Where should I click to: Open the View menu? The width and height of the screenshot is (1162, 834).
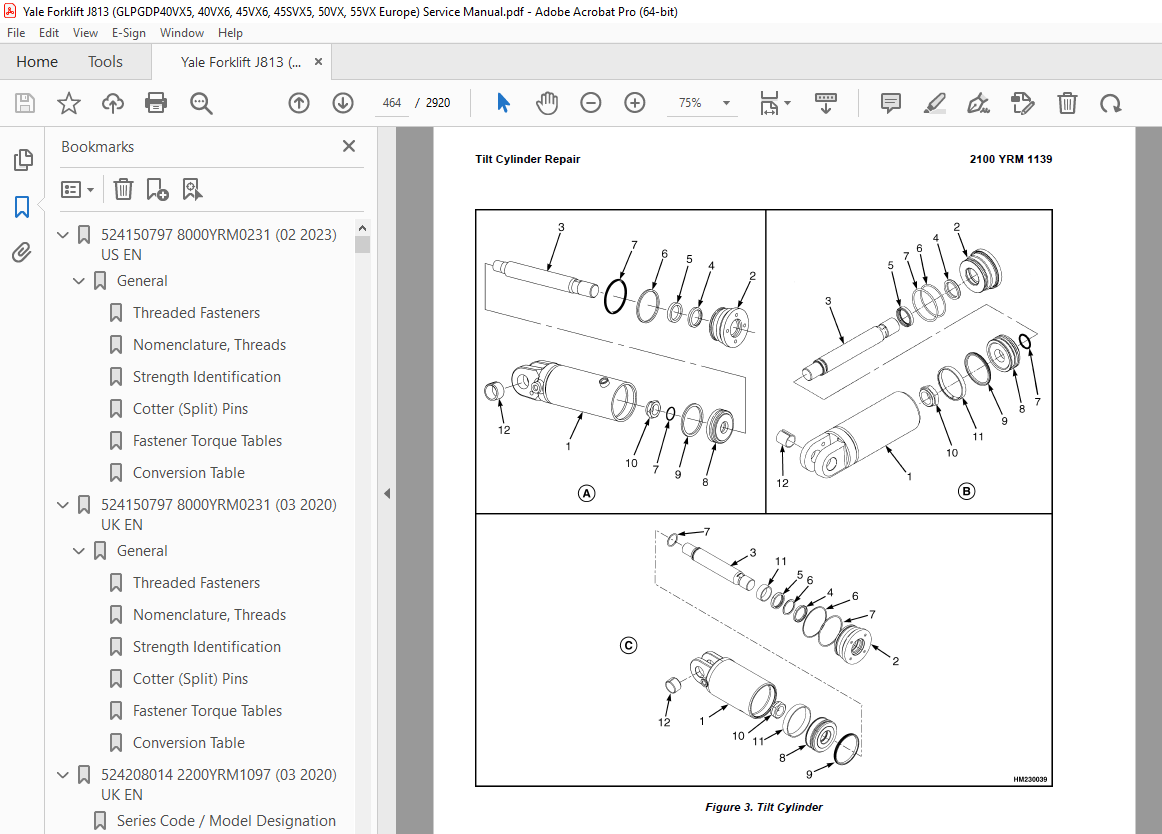coord(85,33)
